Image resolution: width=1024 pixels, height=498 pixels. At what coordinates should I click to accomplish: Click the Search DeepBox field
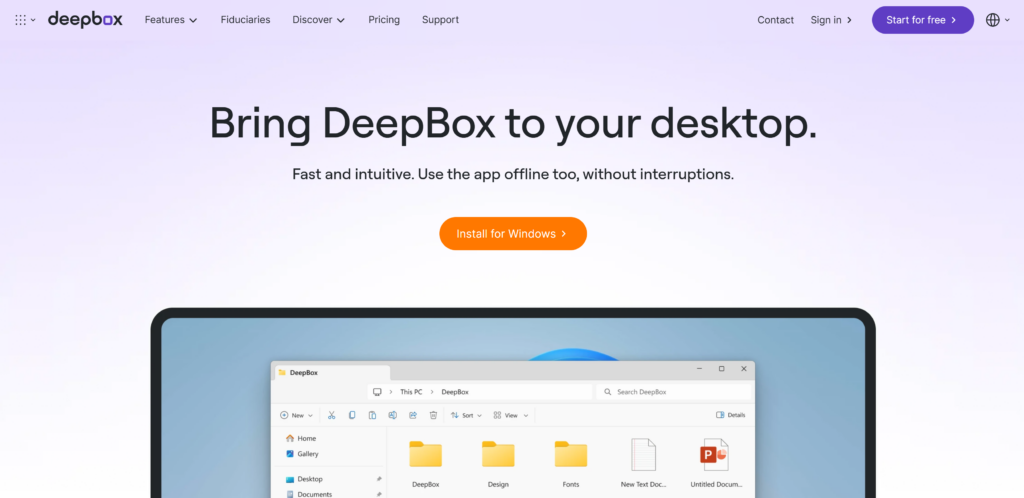tap(673, 392)
